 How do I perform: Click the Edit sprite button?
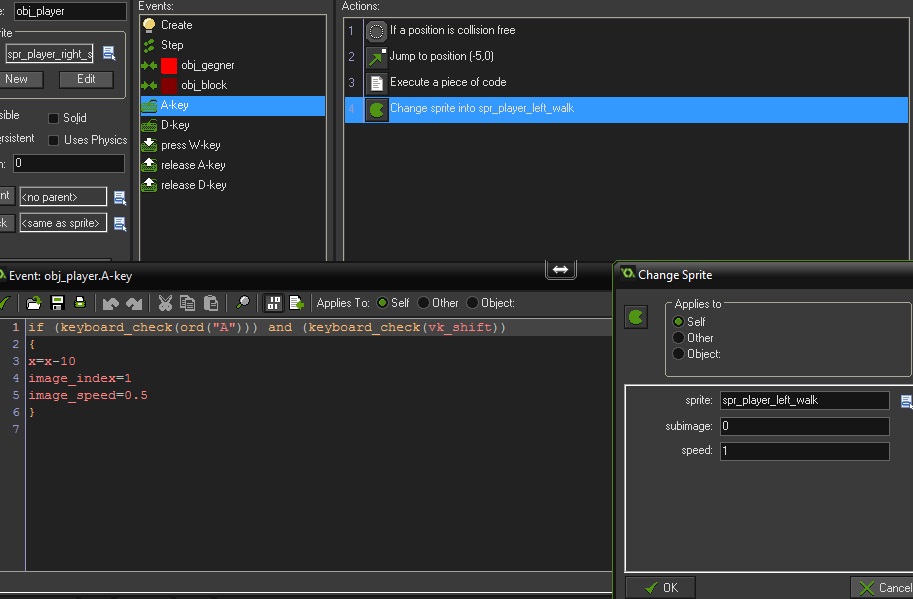[86, 79]
